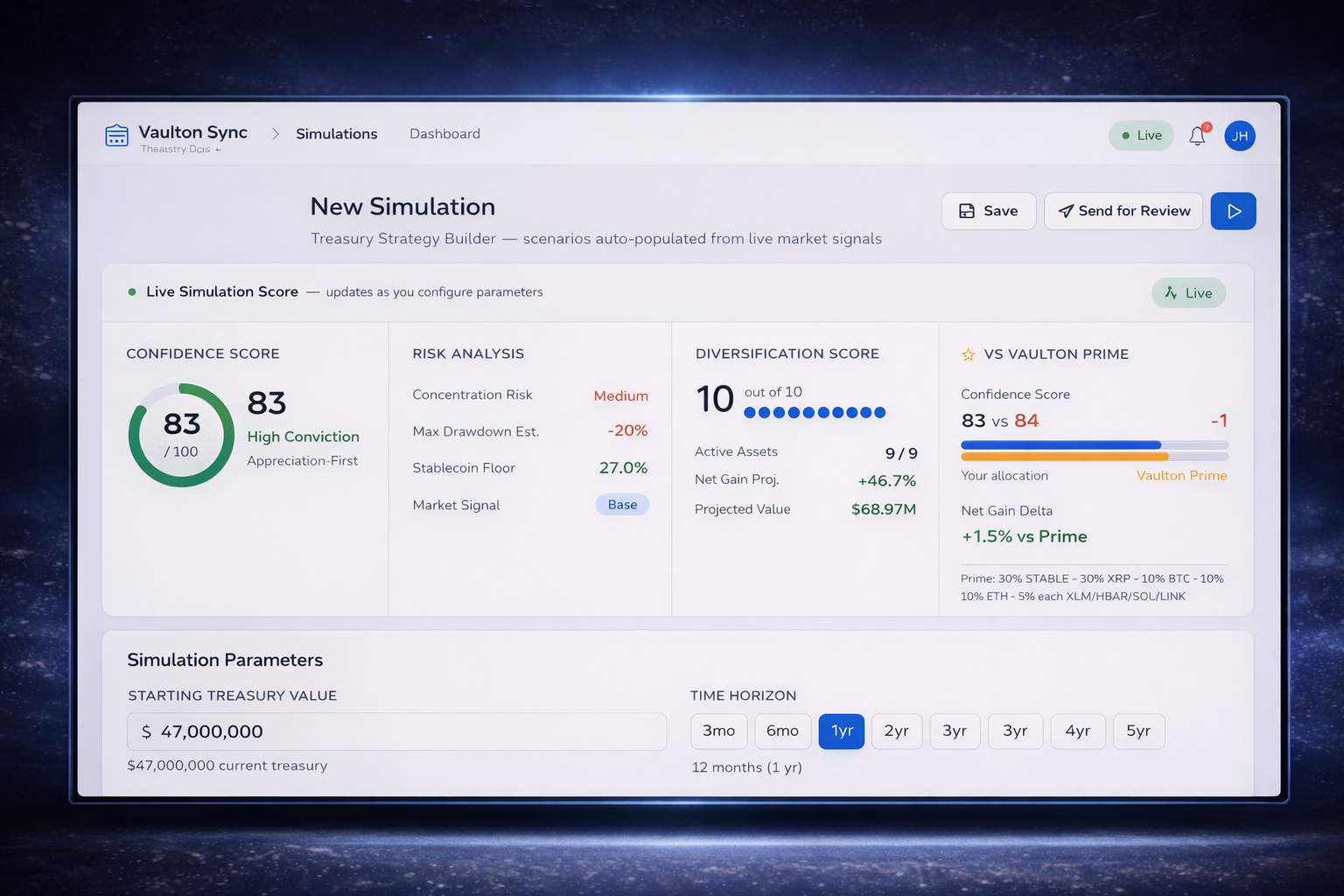Open the JH user avatar menu
The height and width of the screenshot is (896, 1344).
(x=1240, y=136)
